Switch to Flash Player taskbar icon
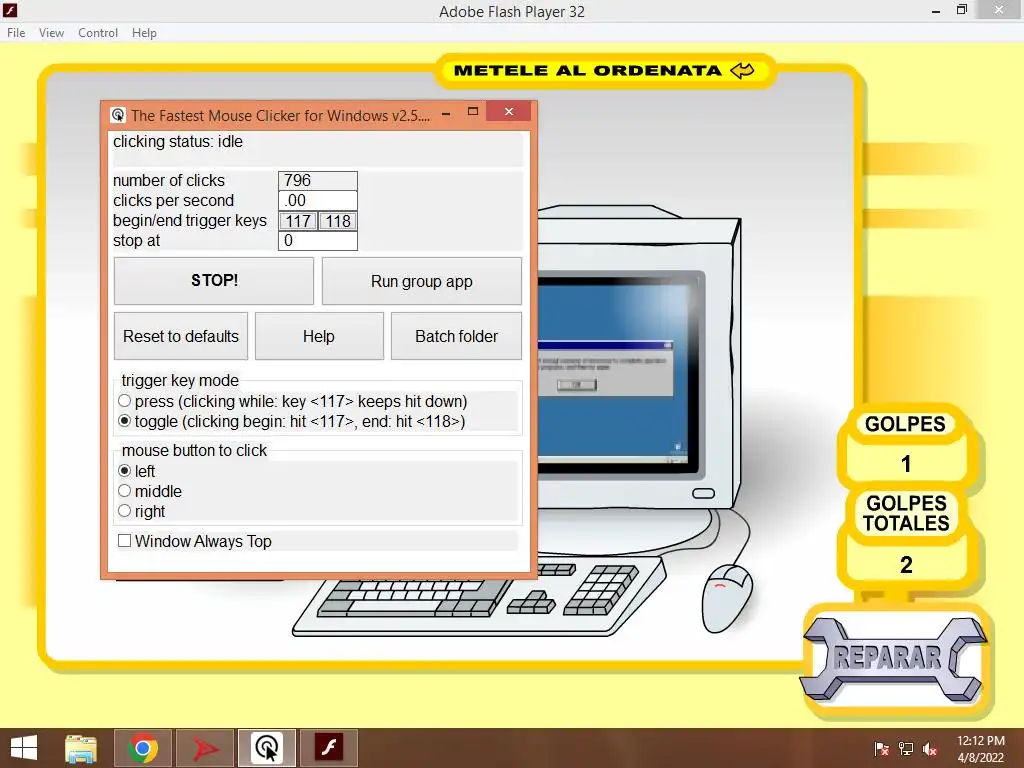 [328, 748]
